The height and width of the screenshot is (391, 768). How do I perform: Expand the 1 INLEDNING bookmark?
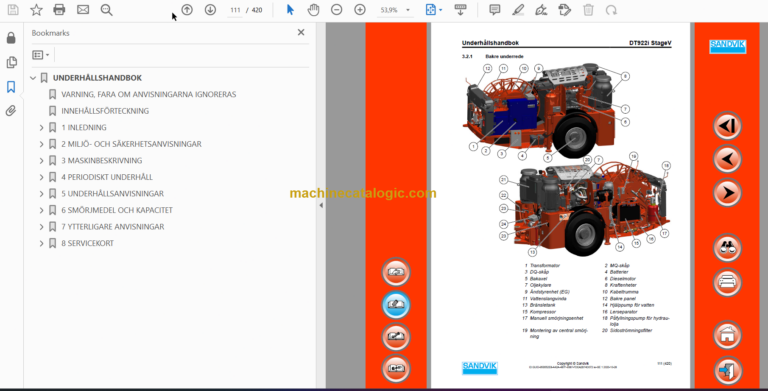coord(42,127)
